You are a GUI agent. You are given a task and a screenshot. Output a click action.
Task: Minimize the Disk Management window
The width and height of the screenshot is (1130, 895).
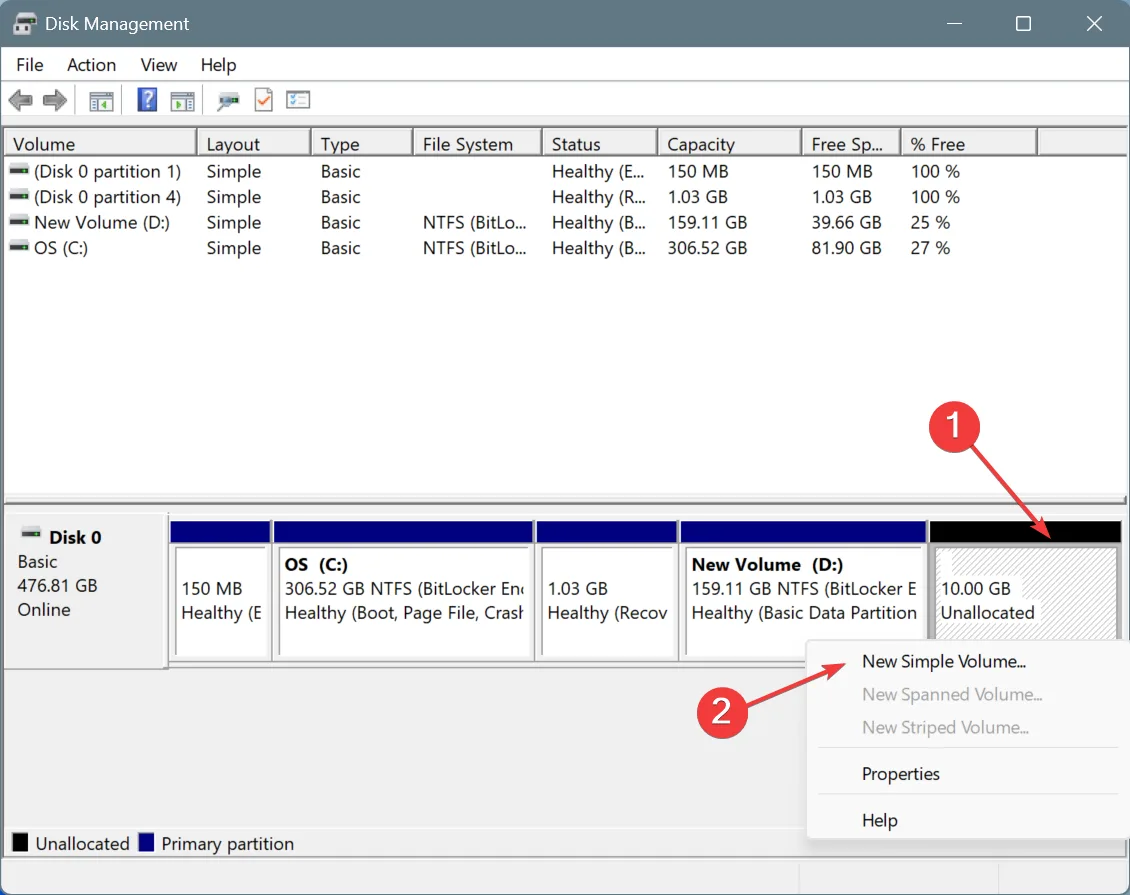pyautogui.click(x=955, y=24)
